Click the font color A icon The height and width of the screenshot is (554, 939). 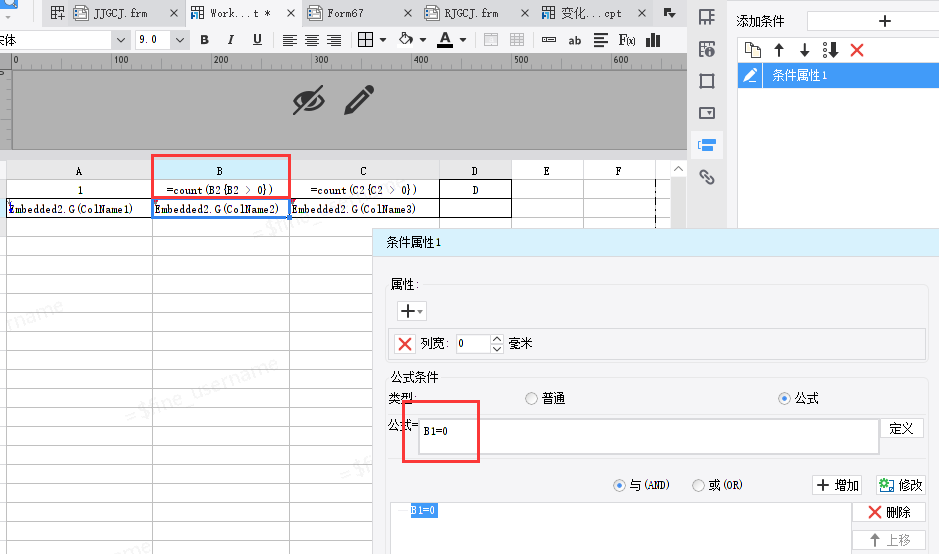click(445, 40)
